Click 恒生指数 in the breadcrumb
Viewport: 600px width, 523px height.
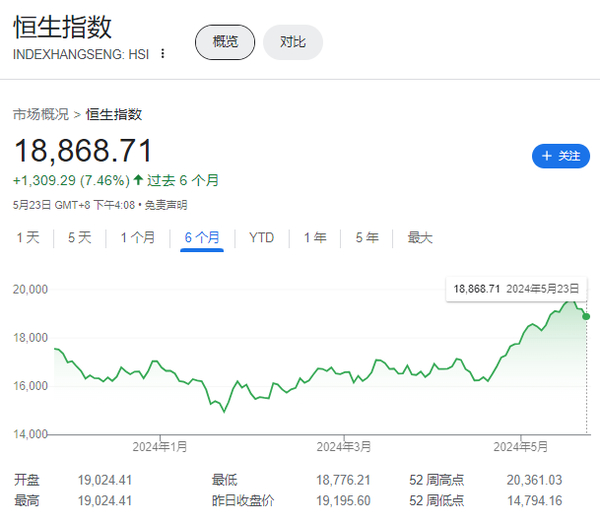pos(114,114)
